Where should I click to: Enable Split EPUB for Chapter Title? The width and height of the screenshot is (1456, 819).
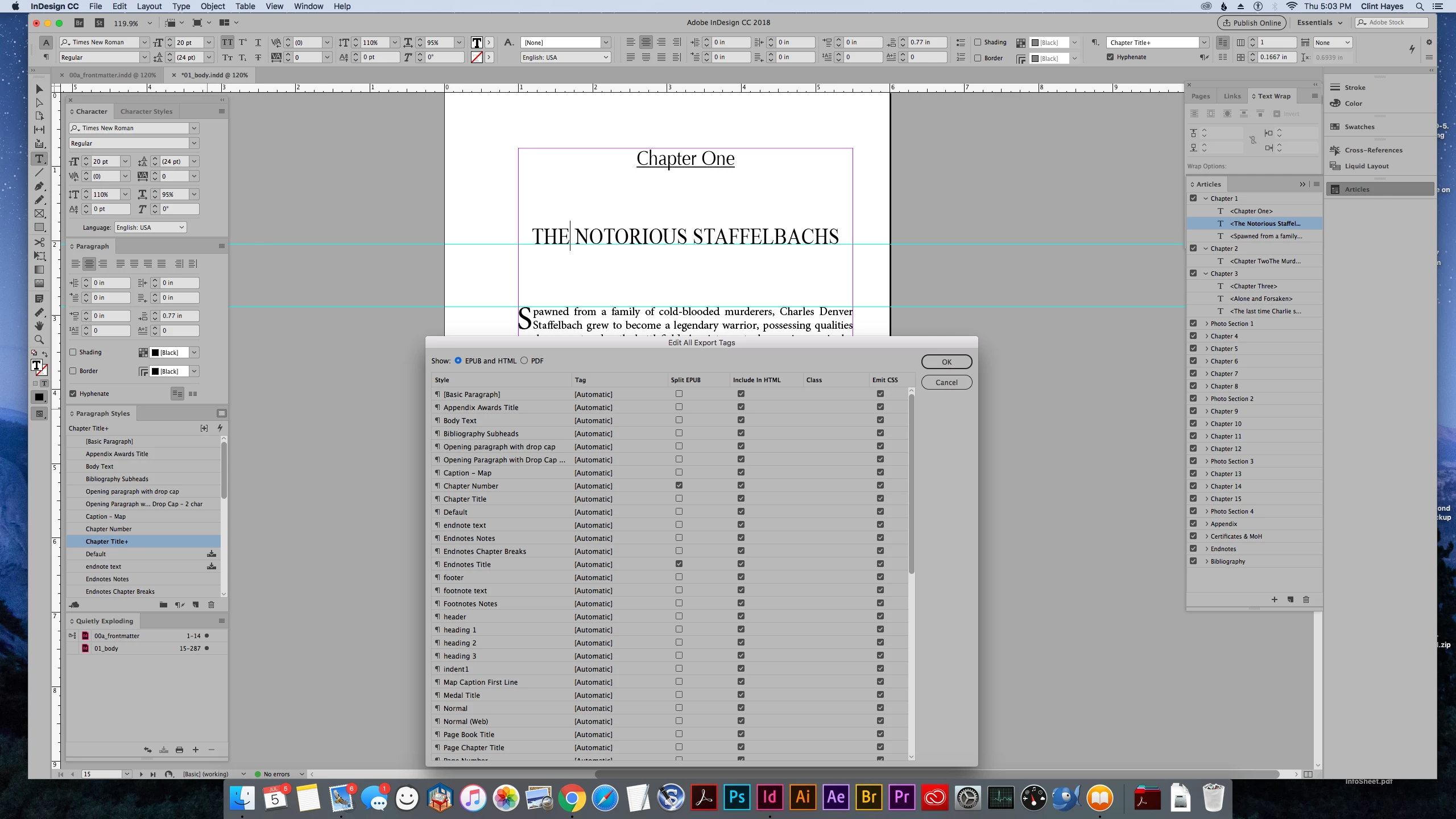(679, 499)
